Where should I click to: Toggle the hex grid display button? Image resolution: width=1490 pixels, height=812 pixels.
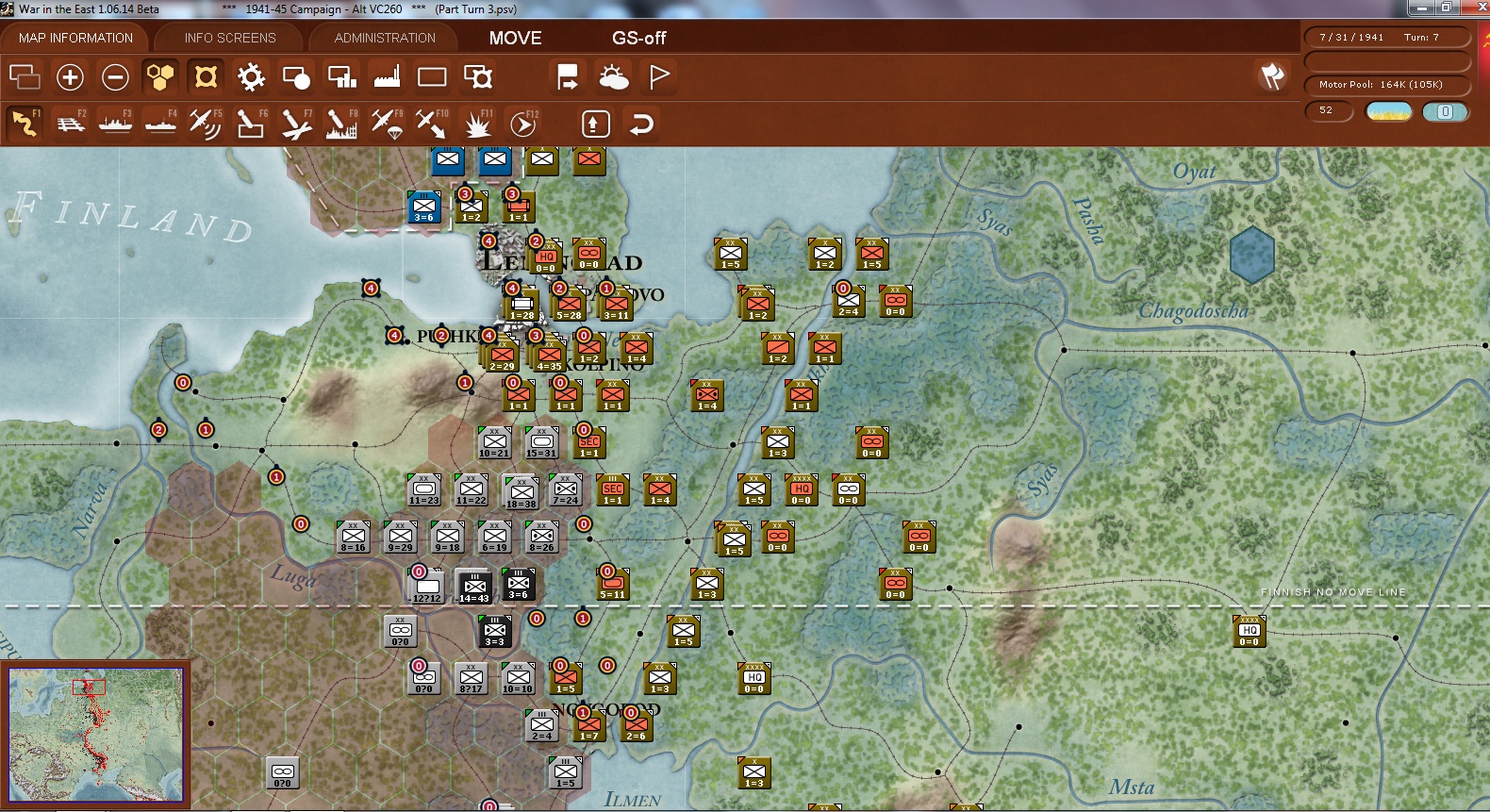[x=160, y=76]
